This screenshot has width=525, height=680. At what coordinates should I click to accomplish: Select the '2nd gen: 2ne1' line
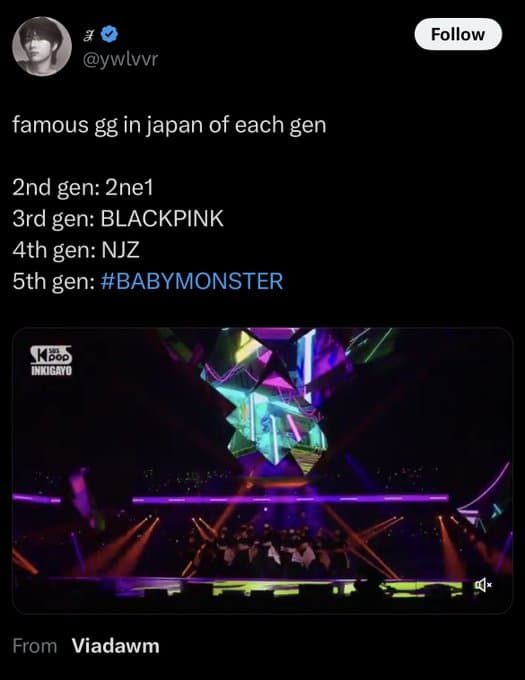(83, 187)
